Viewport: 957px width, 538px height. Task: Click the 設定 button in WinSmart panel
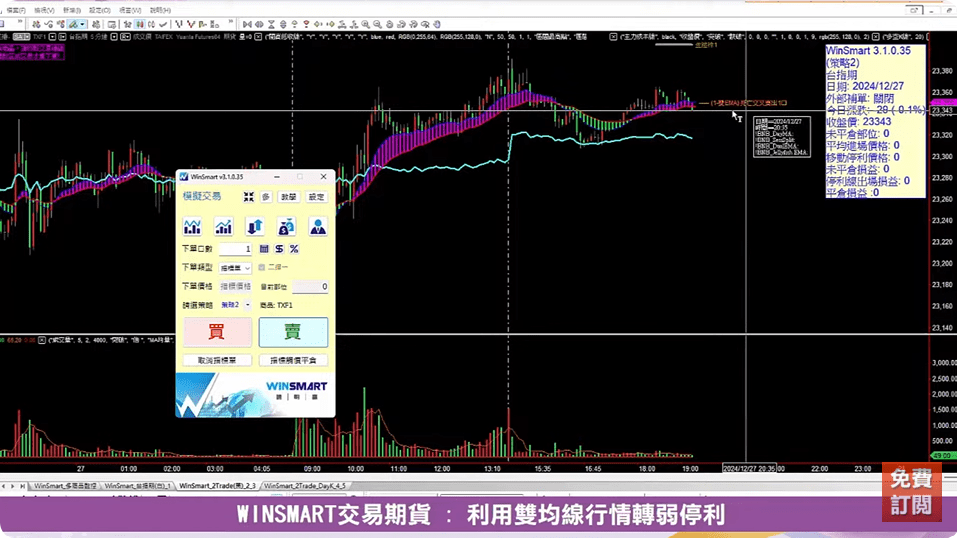(x=316, y=197)
